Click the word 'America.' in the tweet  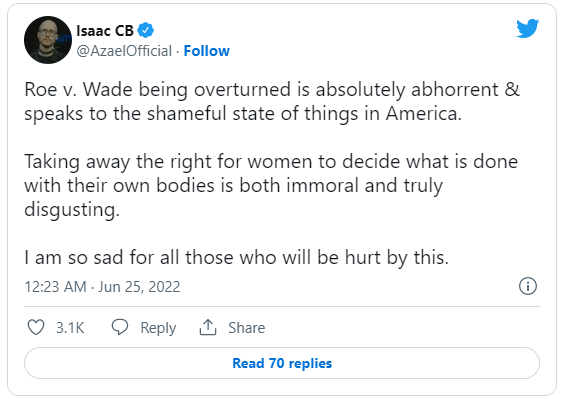(424, 113)
